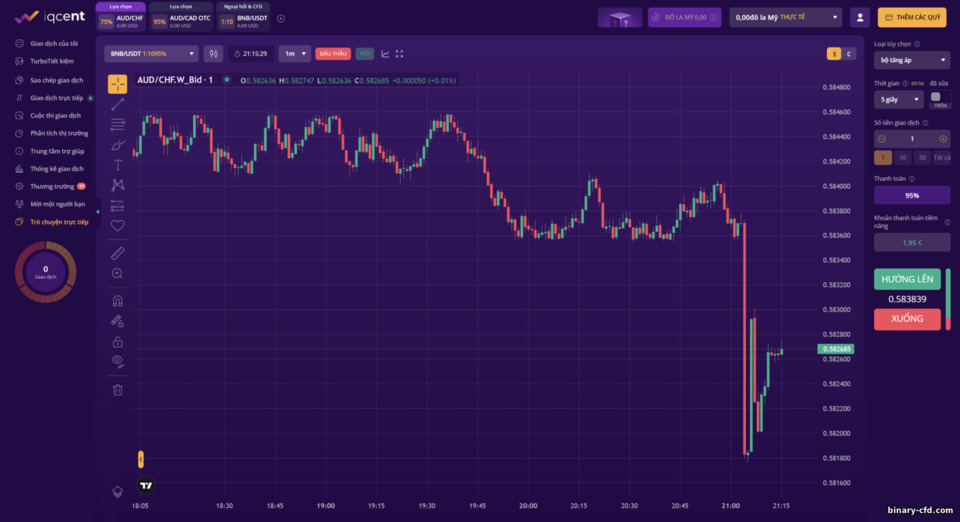Toggle the lock all drawings icon

click(118, 341)
